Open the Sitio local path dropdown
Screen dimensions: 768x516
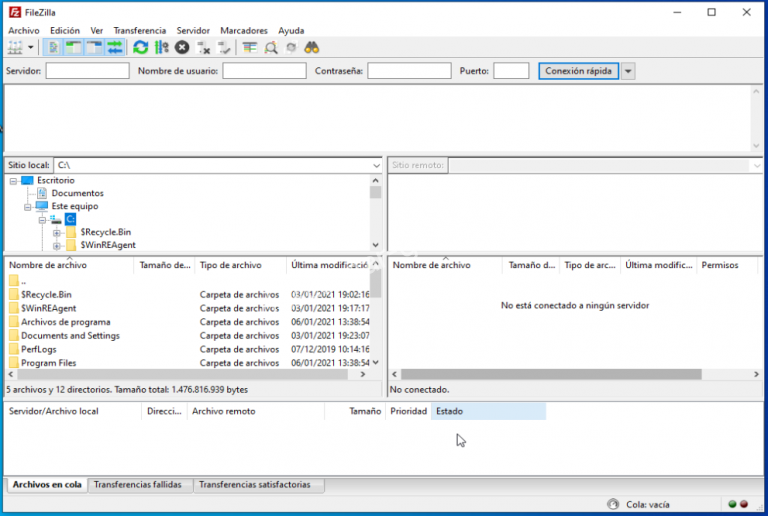coord(376,165)
